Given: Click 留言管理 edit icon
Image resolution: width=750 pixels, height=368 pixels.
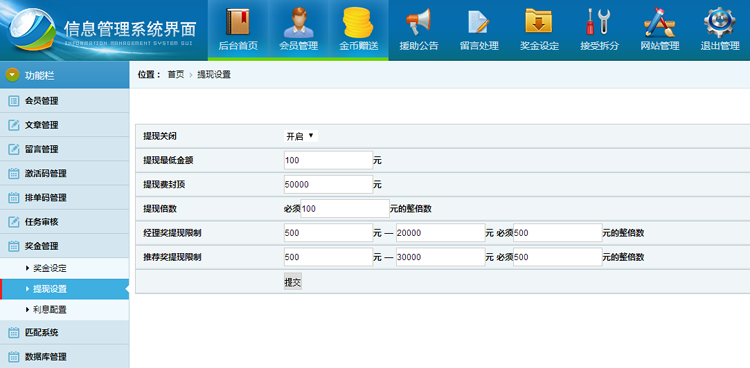Looking at the screenshot, I should 14,149.
